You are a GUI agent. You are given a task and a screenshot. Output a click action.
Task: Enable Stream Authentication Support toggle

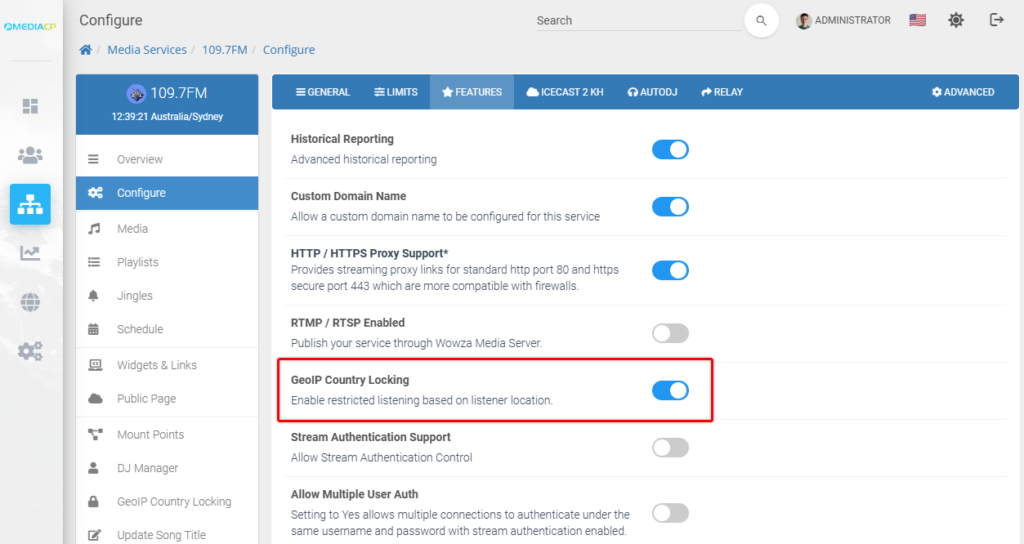pyautogui.click(x=670, y=448)
